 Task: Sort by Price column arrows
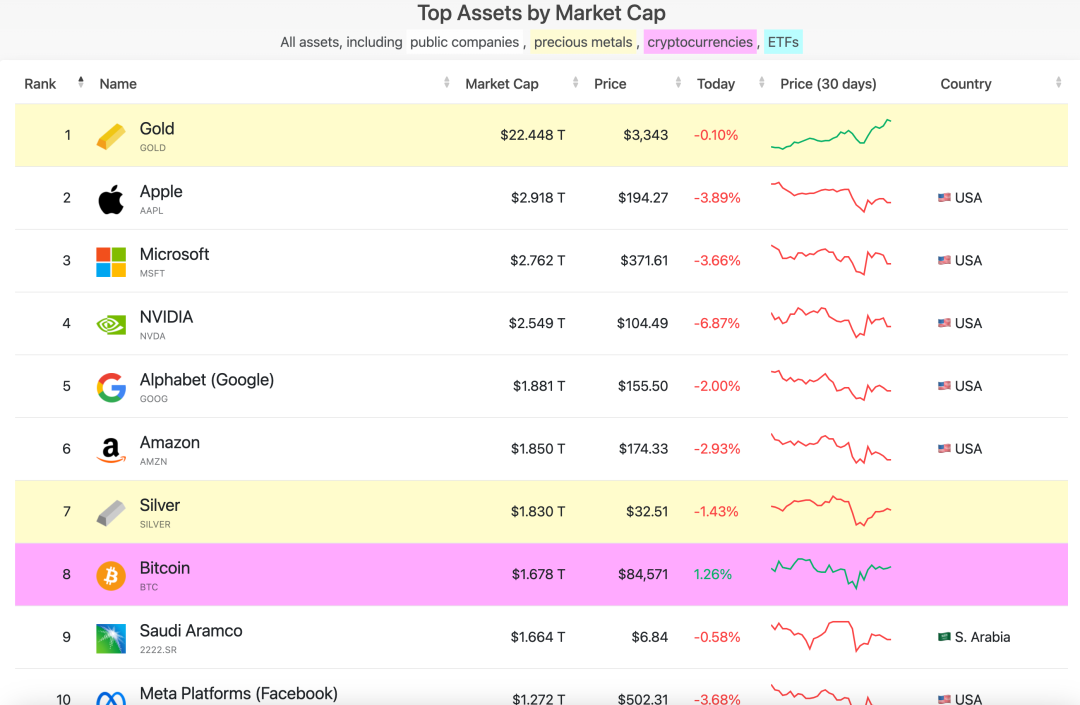tap(678, 83)
